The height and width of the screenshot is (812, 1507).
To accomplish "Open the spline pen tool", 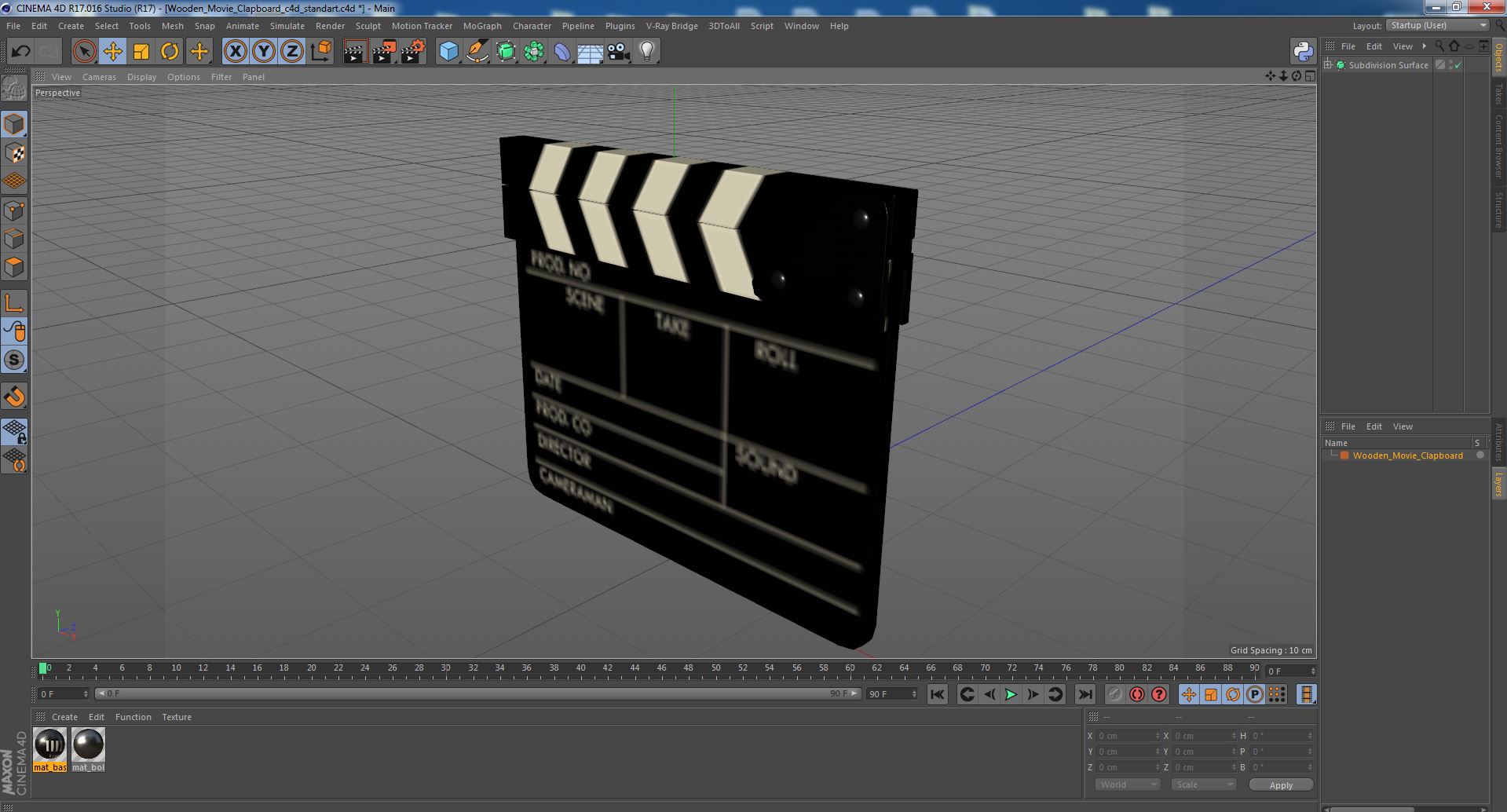I will click(477, 52).
